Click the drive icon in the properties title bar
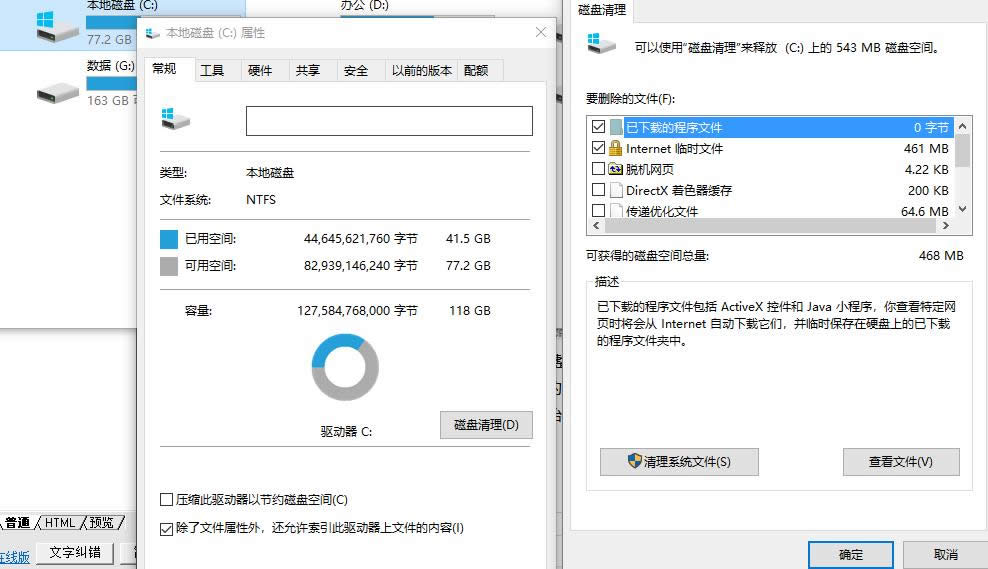 coord(152,33)
